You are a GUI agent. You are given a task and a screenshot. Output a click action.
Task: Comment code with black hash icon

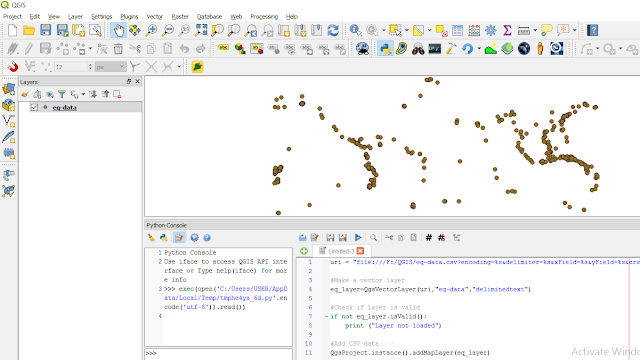tap(429, 238)
